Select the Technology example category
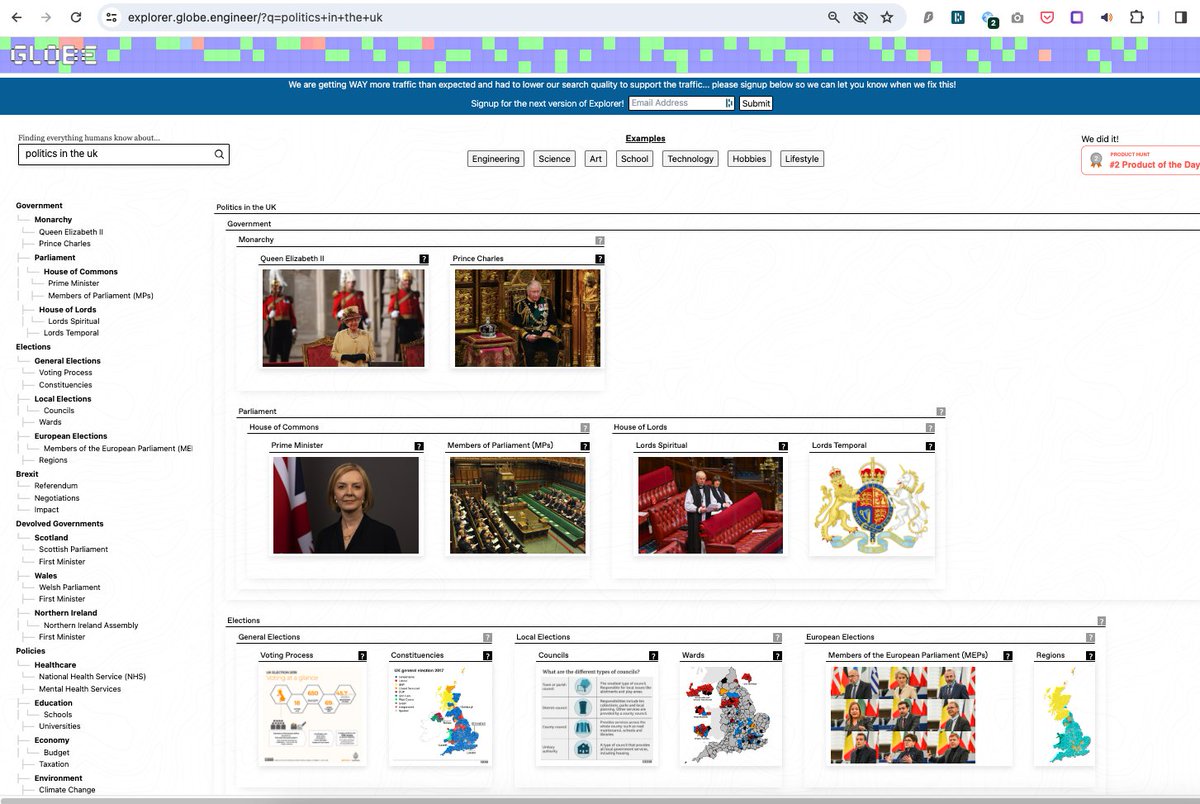 point(690,158)
